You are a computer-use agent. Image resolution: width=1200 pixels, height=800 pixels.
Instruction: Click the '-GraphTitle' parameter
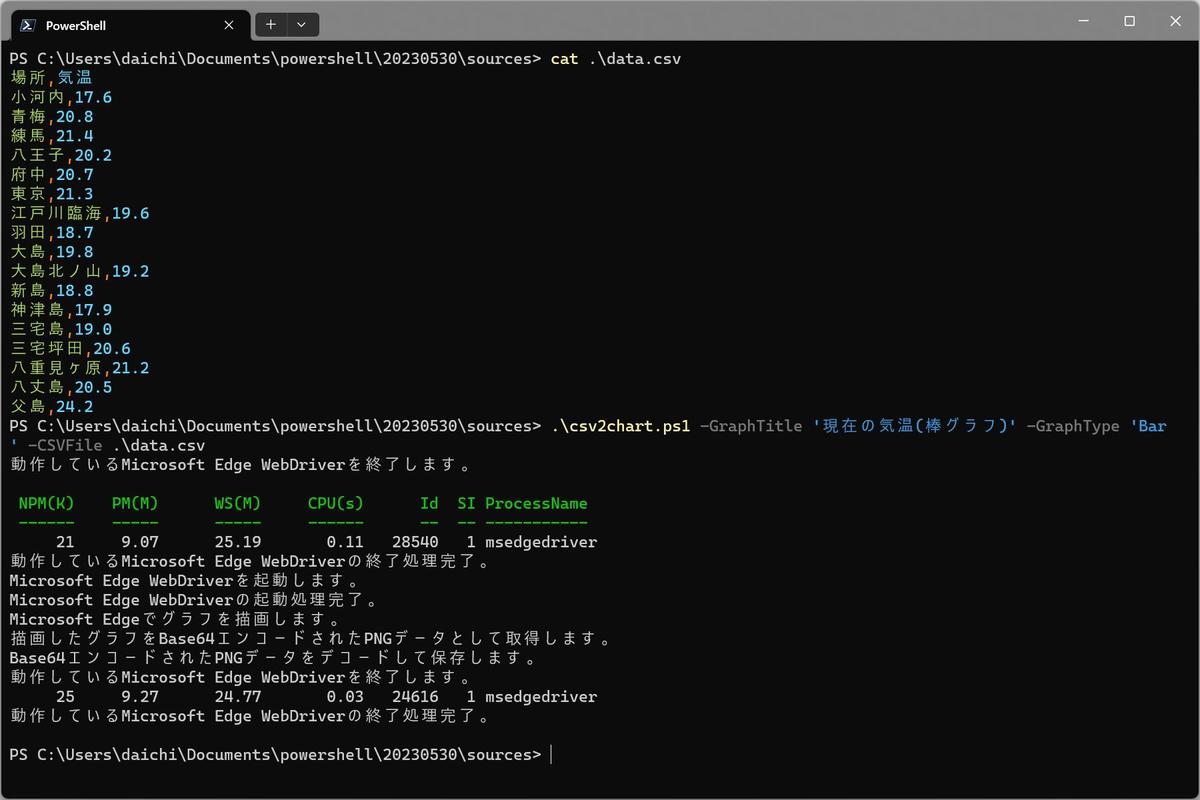(x=751, y=426)
